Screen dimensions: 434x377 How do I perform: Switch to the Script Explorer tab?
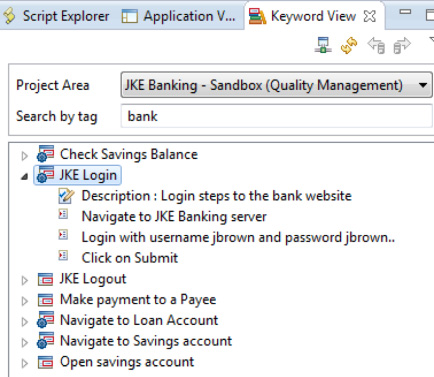(x=57, y=16)
